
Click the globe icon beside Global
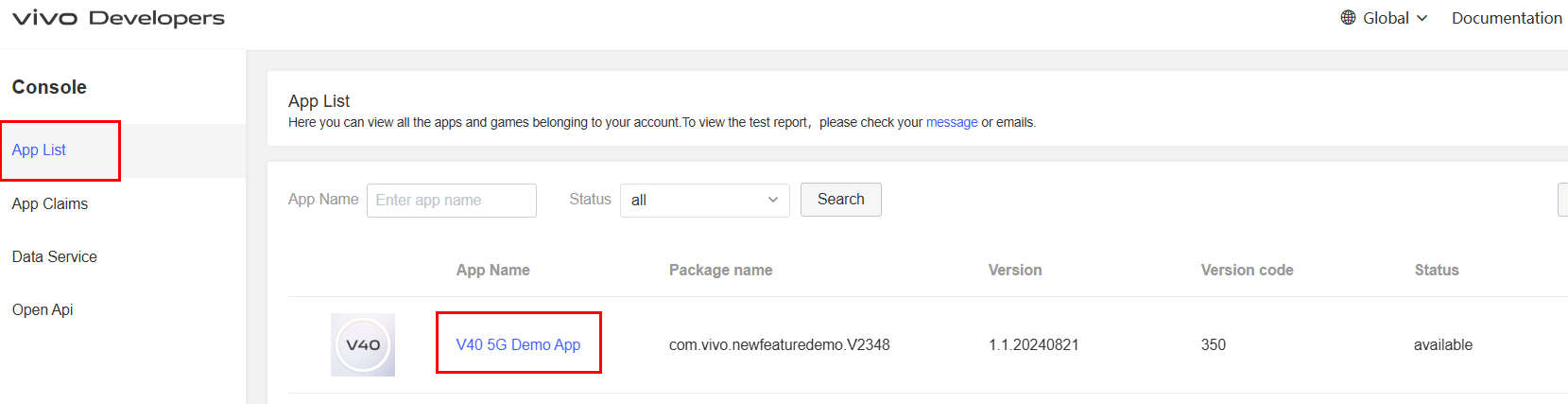pos(1348,18)
